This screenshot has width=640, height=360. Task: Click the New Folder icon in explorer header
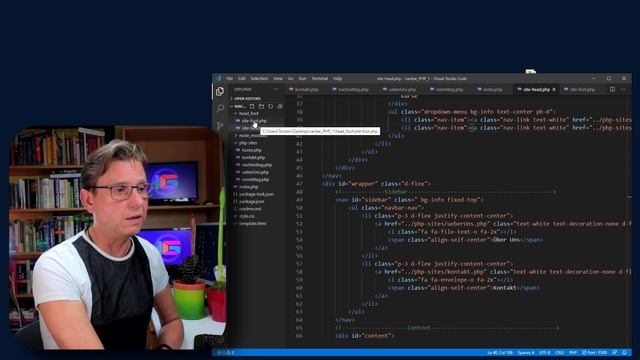click(261, 106)
